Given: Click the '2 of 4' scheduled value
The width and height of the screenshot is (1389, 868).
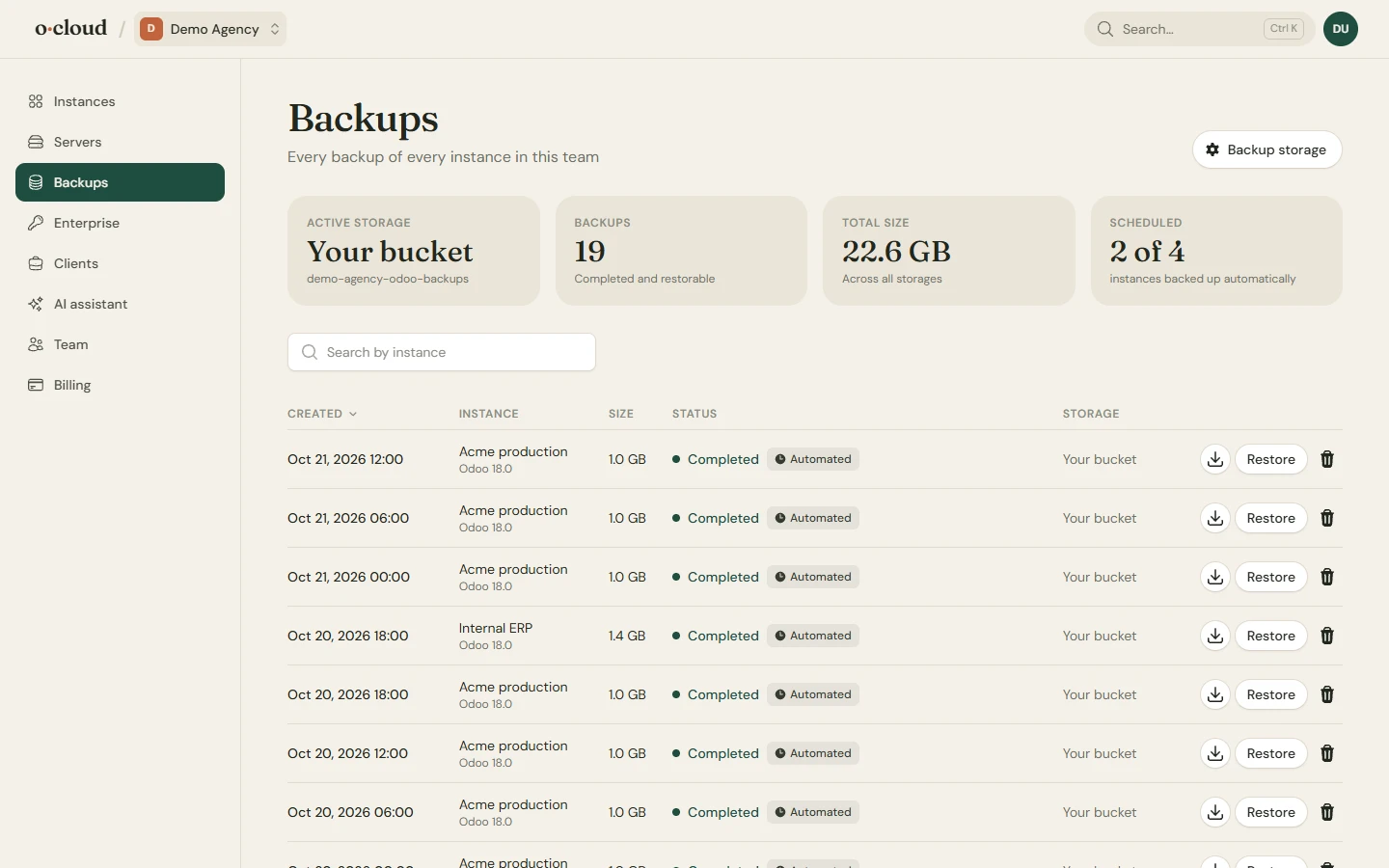Looking at the screenshot, I should 1148,252.
